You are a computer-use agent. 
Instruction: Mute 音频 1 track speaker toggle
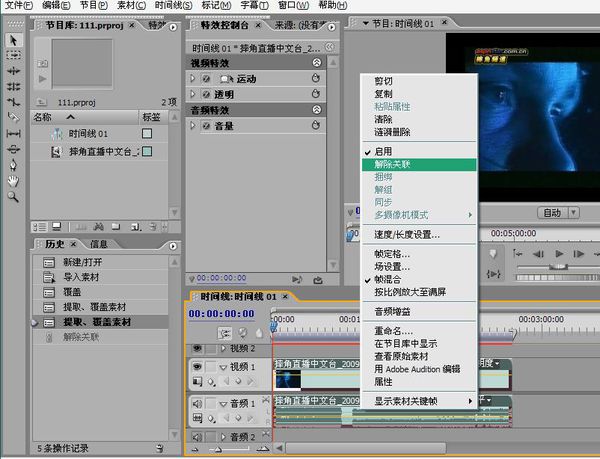pyautogui.click(x=197, y=404)
